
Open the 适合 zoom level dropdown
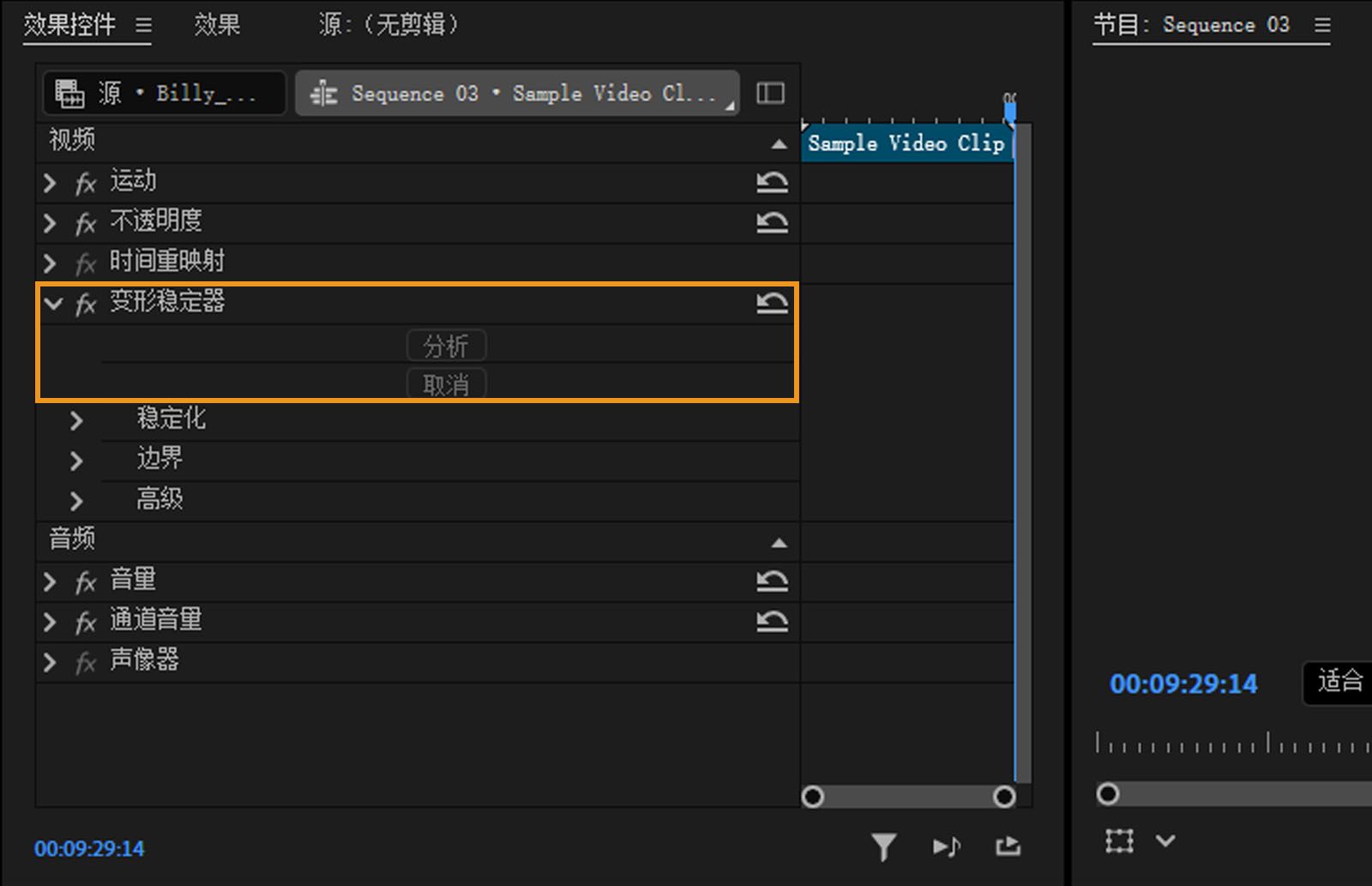coord(1339,683)
